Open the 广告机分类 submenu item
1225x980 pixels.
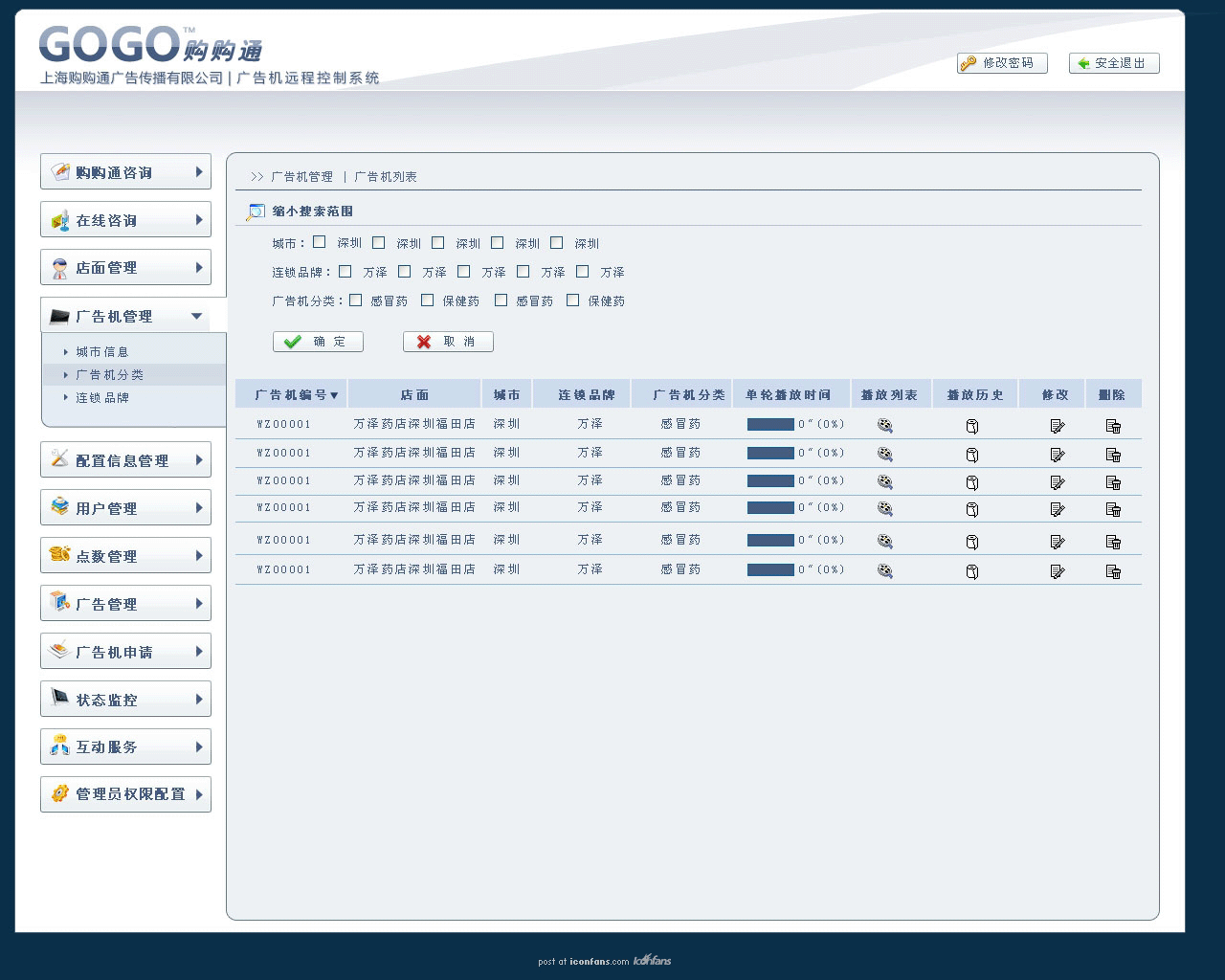pos(110,375)
